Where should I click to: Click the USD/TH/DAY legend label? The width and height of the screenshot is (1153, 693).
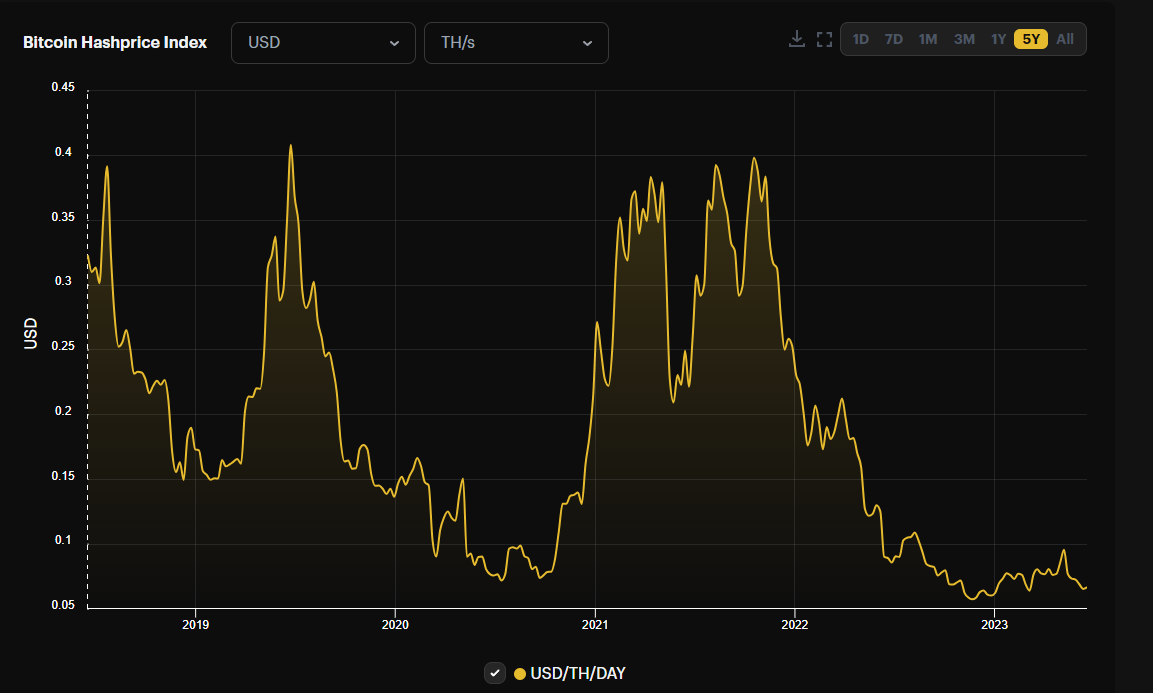click(x=578, y=674)
